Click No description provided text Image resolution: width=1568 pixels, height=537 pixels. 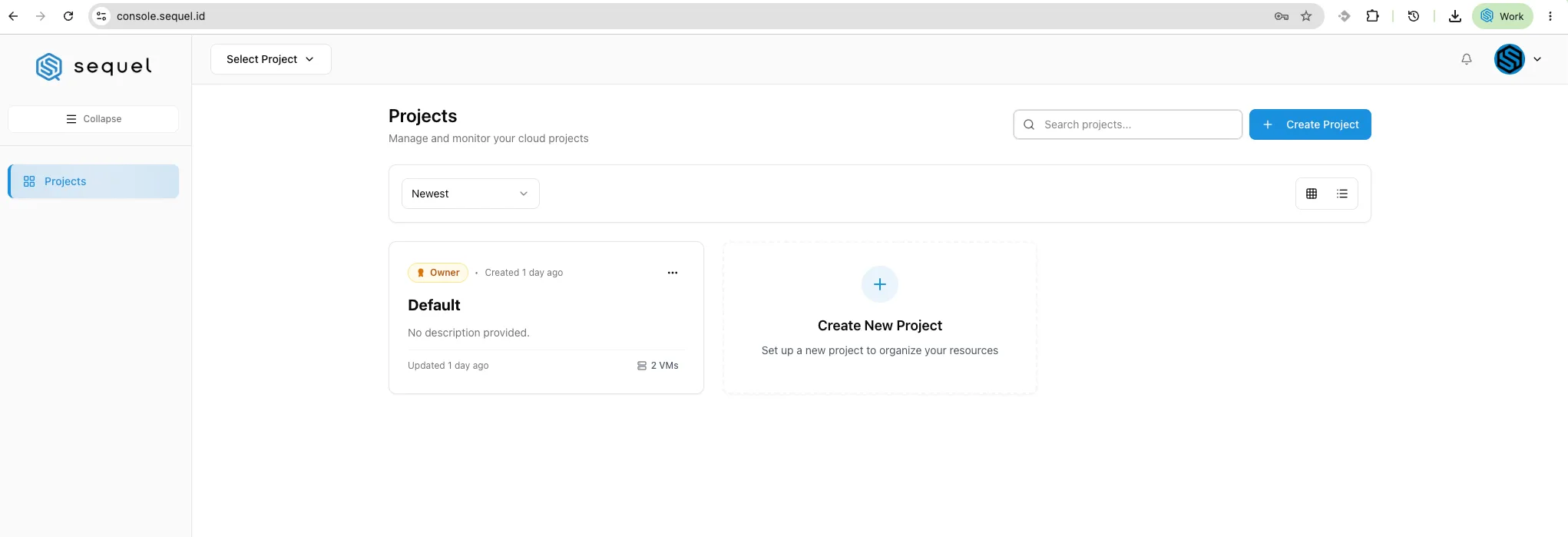pyautogui.click(x=468, y=333)
